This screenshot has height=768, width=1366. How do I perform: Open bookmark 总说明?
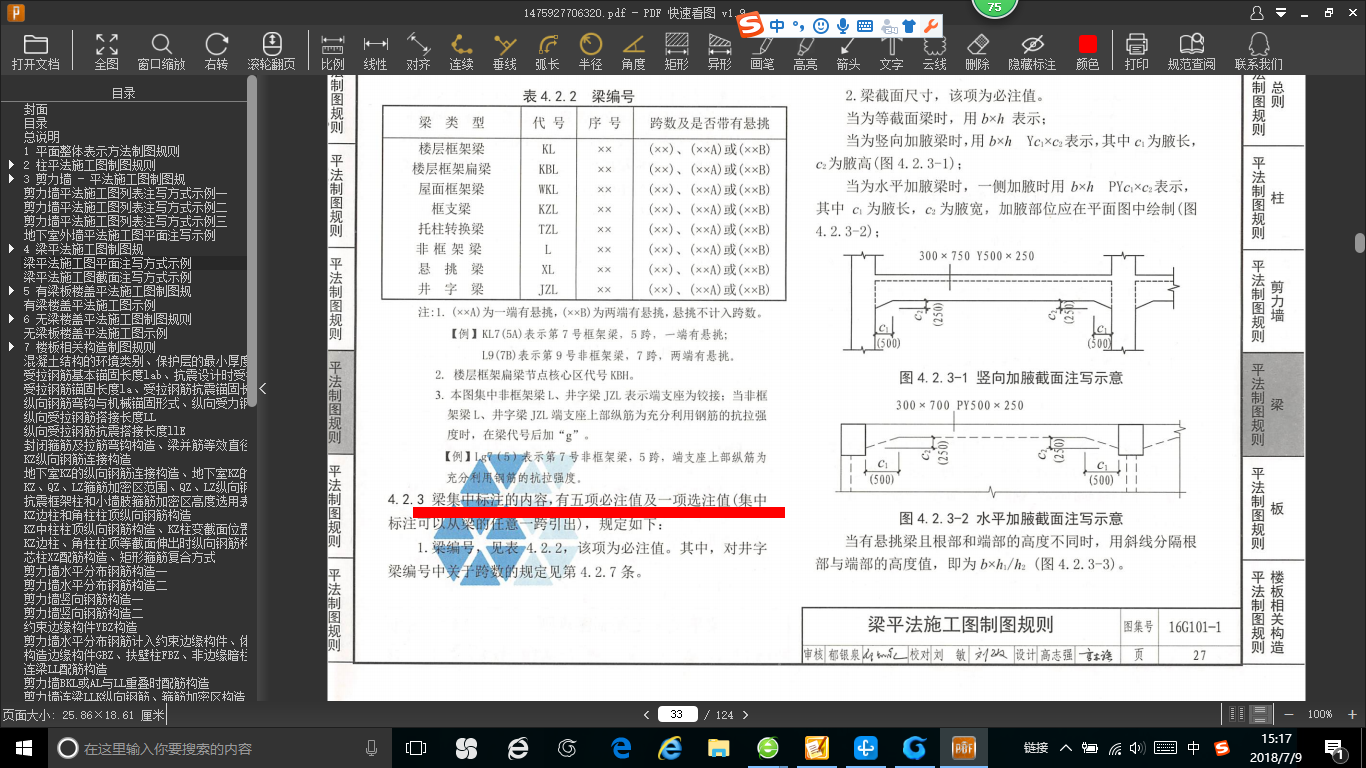click(42, 137)
